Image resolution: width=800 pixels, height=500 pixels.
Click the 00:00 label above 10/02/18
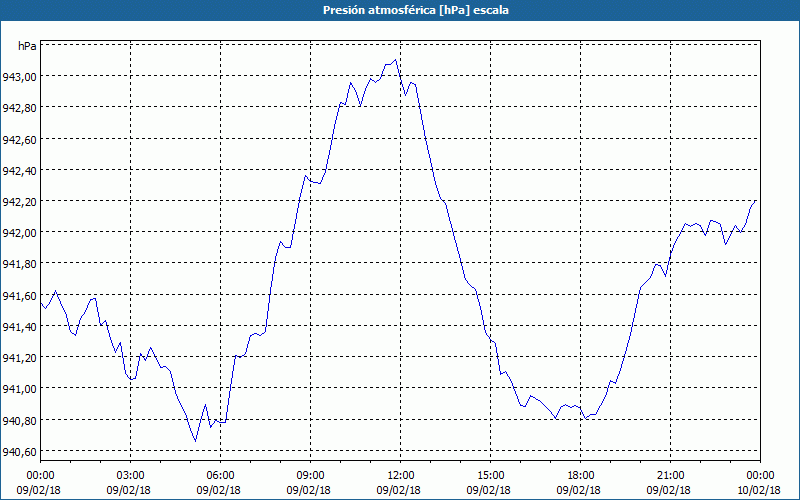click(x=760, y=476)
